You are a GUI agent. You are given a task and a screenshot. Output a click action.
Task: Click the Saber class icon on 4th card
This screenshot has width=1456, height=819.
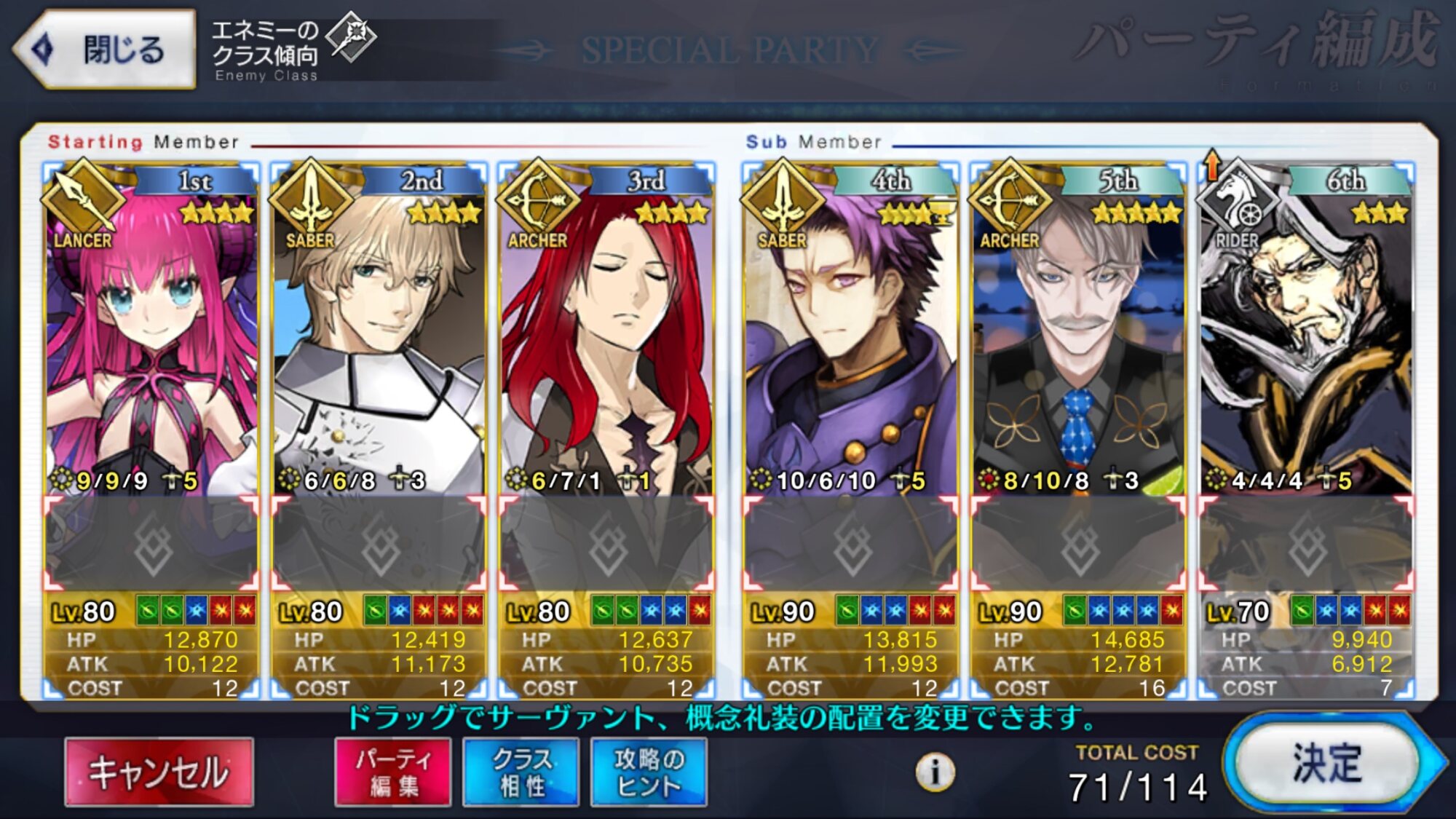782,202
